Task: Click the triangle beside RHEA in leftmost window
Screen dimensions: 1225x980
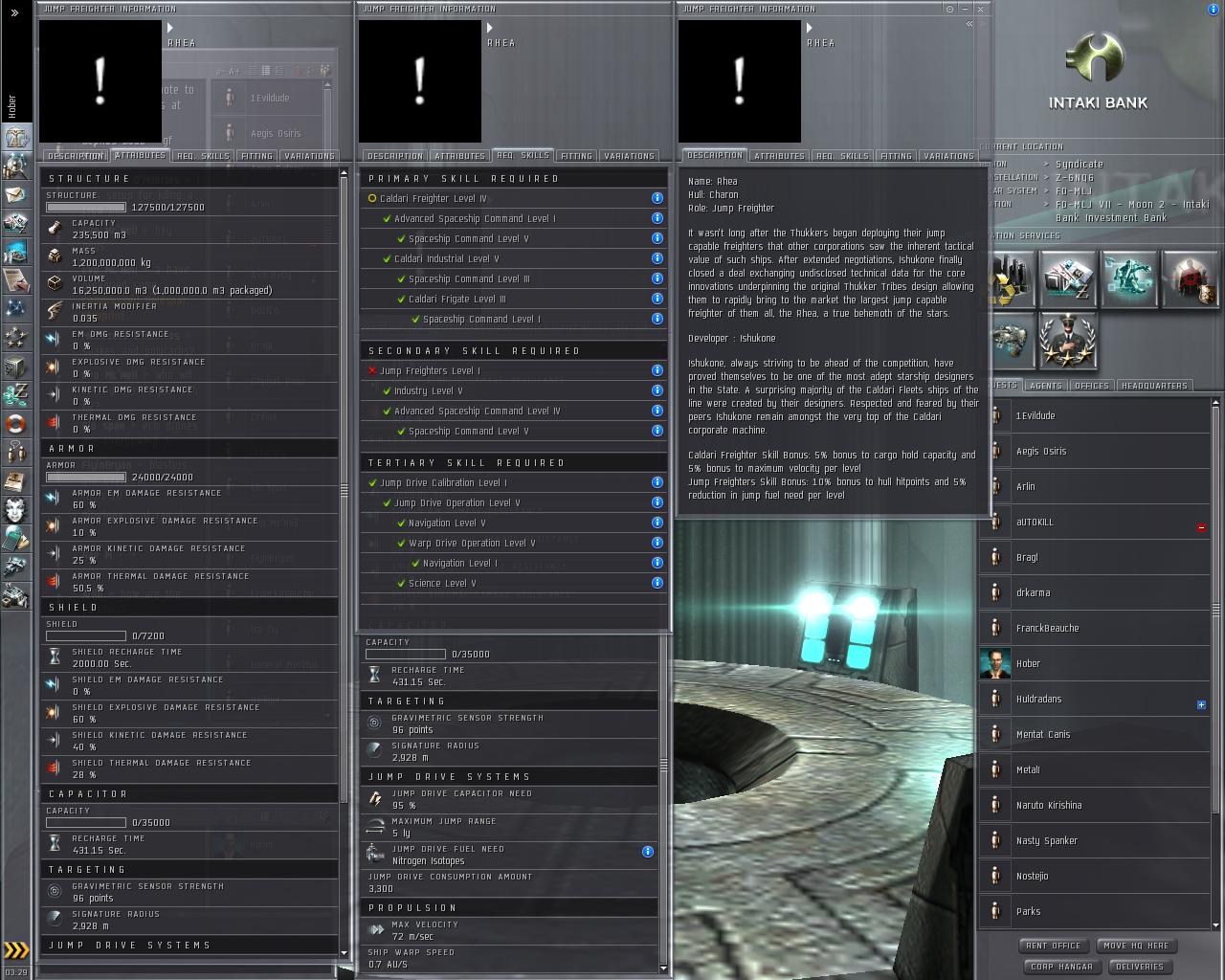Action: pos(171,28)
